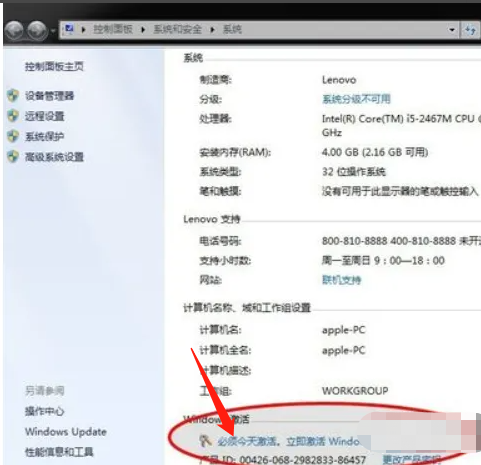Click the Control Panel icon in address bar
The height and width of the screenshot is (465, 481).
pos(69,29)
